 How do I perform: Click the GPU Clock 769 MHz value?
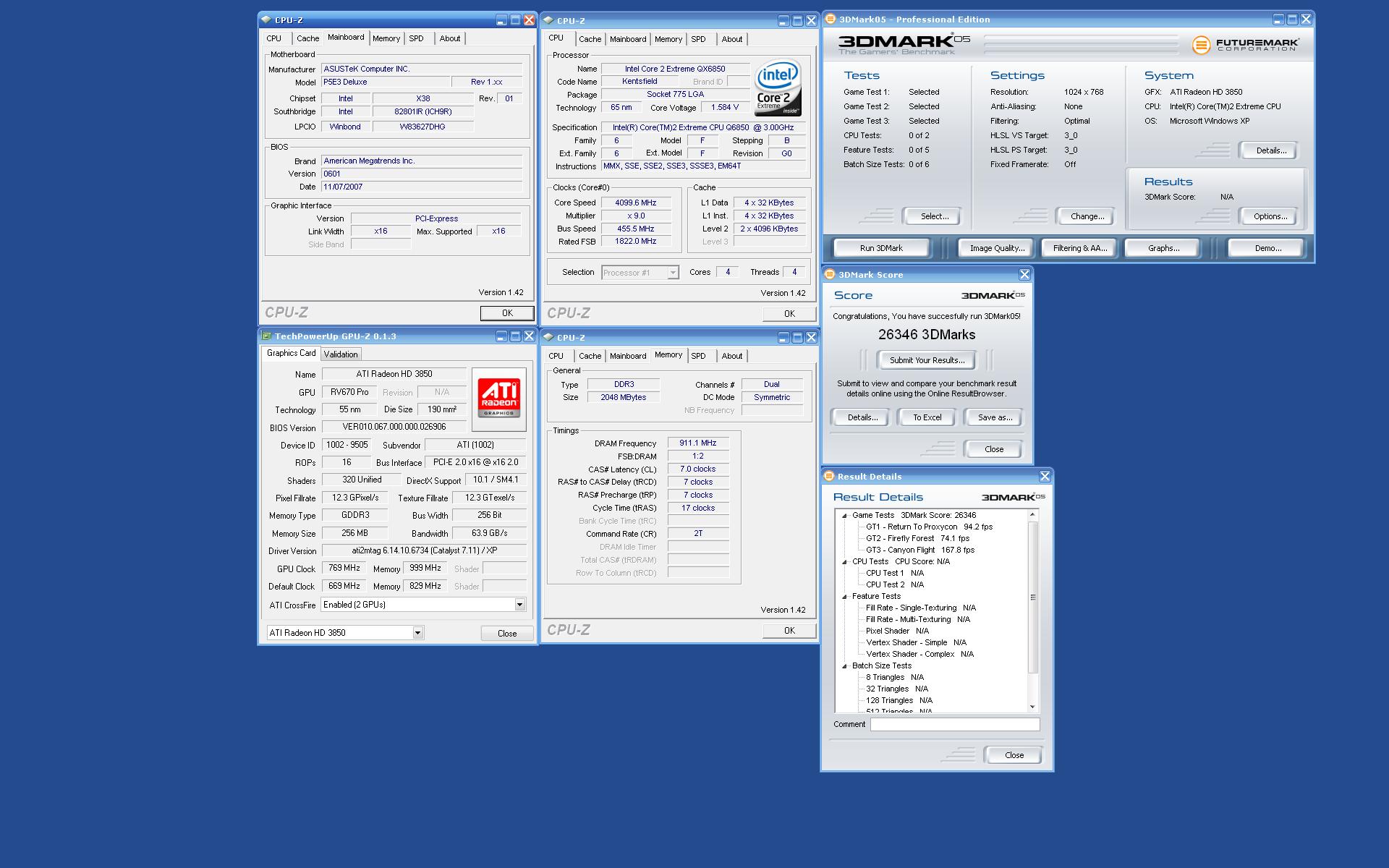tap(344, 569)
